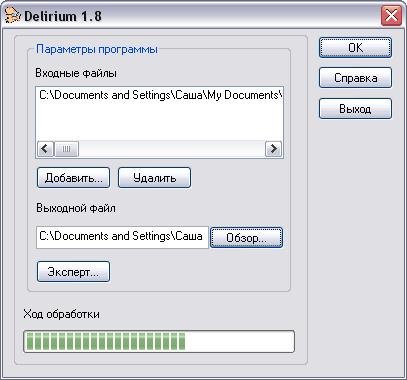Click the horizontal scrollbar thumb

[x=66, y=149]
